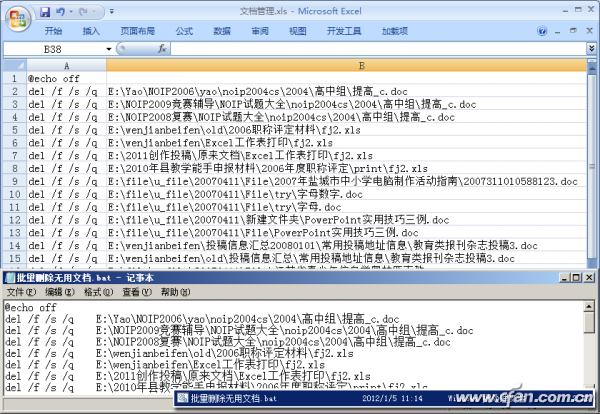Open the 视图 ribbon tab
The width and height of the screenshot is (600, 414).
click(x=297, y=31)
